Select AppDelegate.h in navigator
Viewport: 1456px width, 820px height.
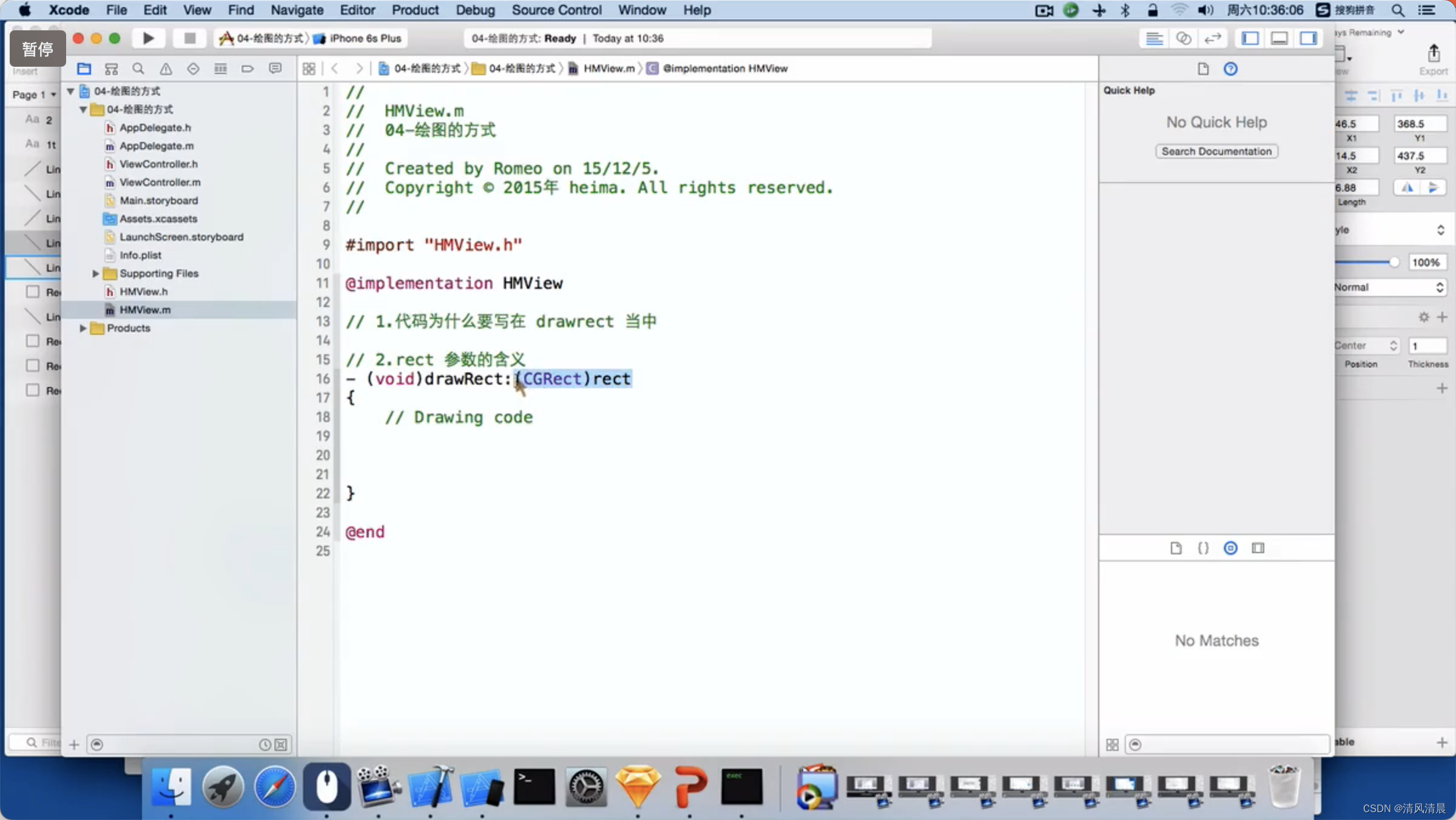coord(155,127)
